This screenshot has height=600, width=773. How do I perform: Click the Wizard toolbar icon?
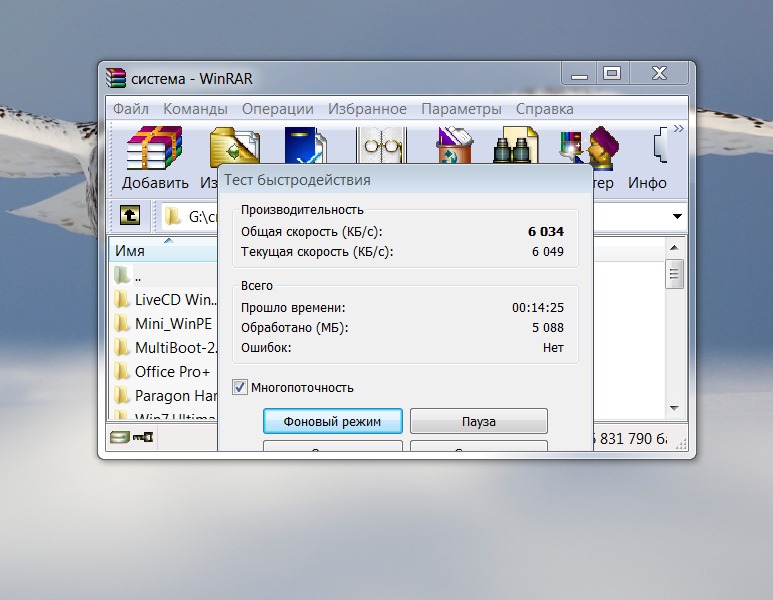(x=589, y=146)
